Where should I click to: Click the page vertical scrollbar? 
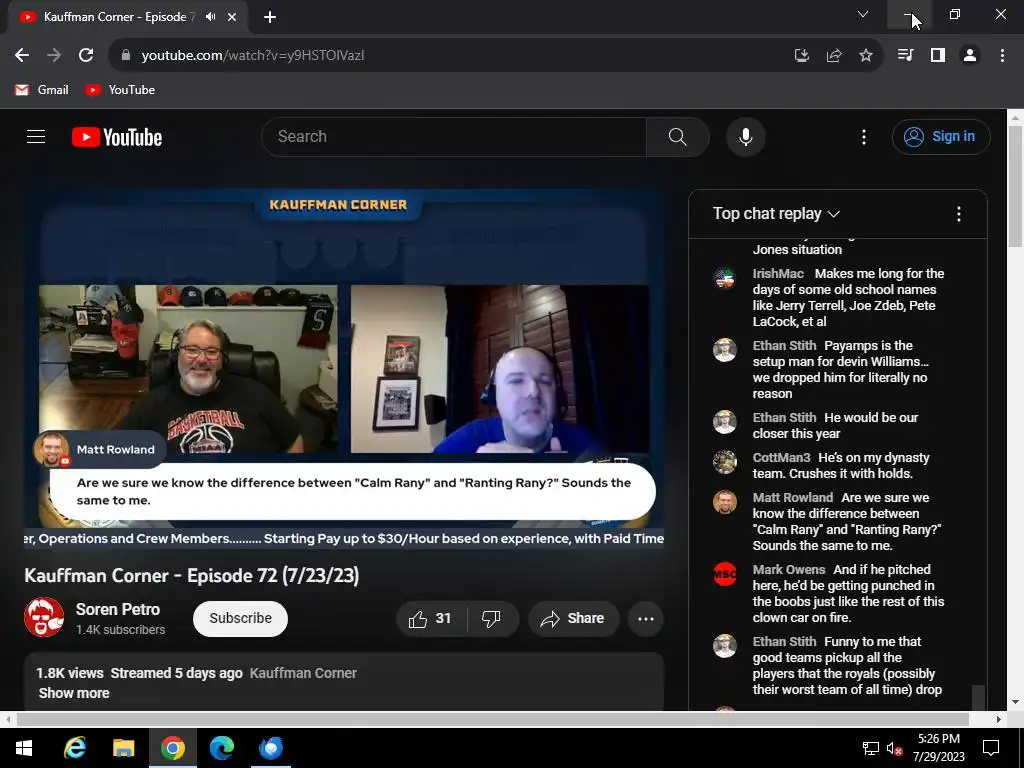pyautogui.click(x=1015, y=189)
